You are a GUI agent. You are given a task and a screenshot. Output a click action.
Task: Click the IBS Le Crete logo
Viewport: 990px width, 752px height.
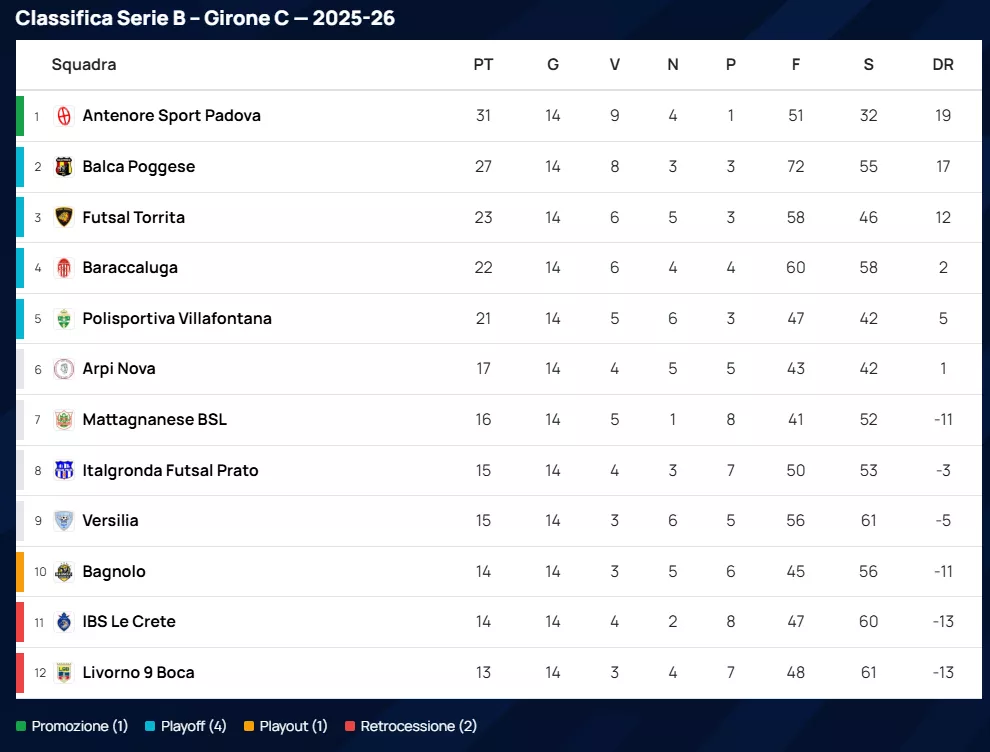pos(64,622)
